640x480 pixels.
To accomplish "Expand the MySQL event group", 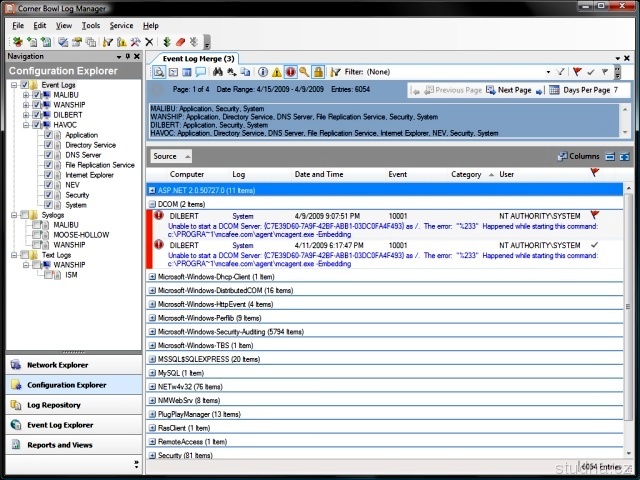I will [152, 373].
